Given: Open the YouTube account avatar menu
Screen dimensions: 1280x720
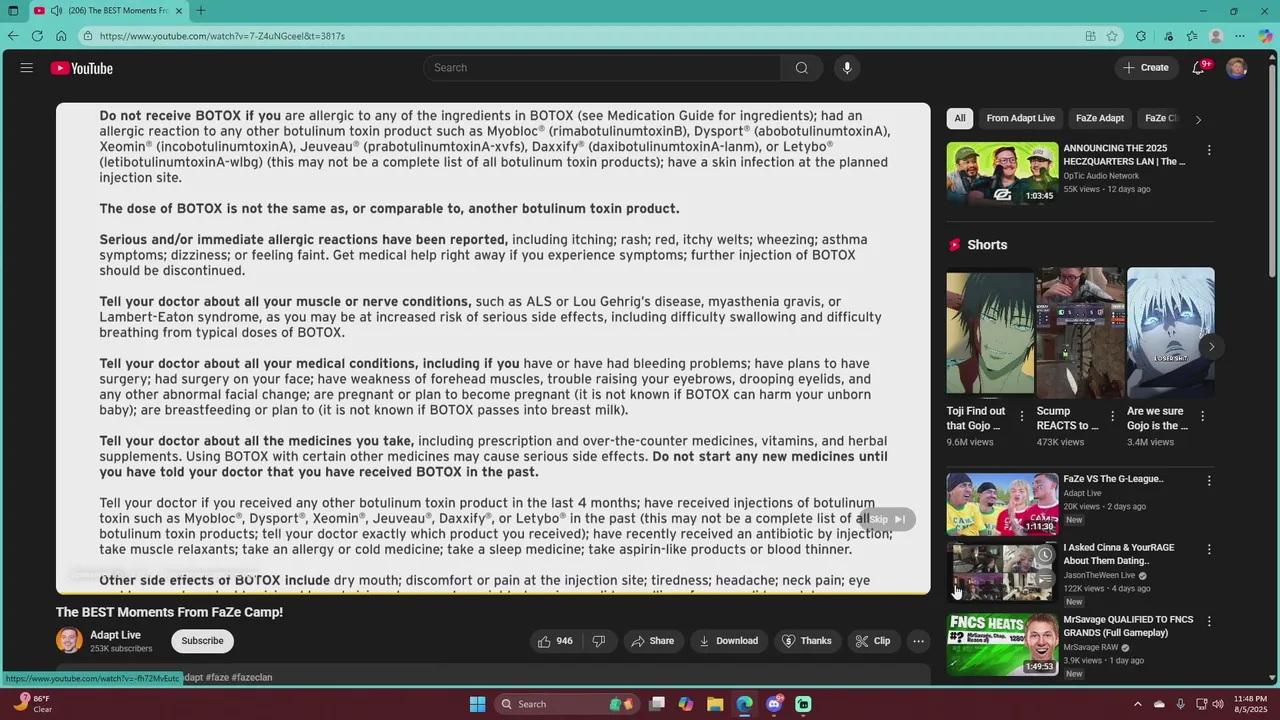Looking at the screenshot, I should coord(1237,68).
